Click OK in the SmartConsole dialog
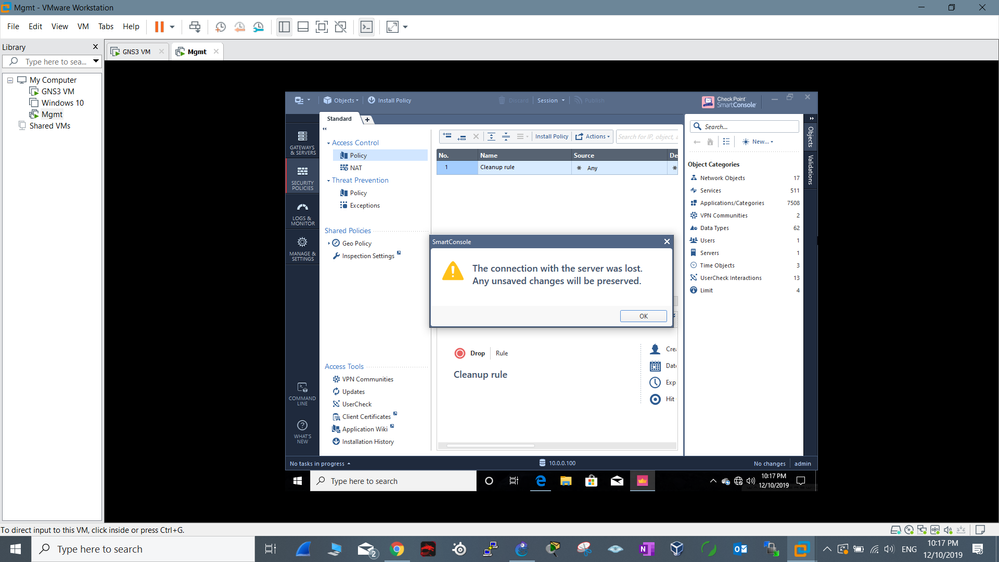Viewport: 999px width, 562px height. click(x=643, y=316)
